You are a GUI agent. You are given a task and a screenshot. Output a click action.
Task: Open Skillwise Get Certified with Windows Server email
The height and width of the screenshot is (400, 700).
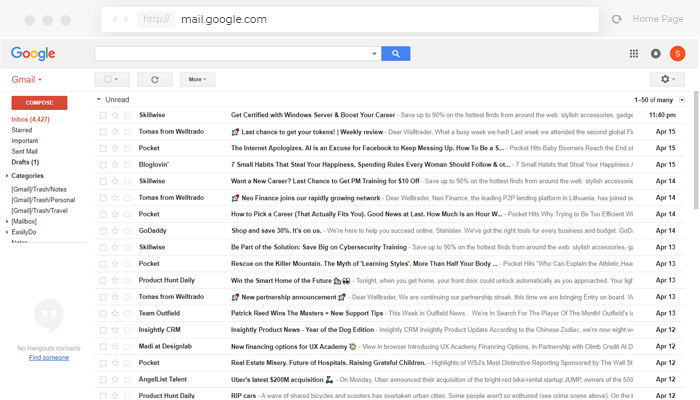[x=389, y=115]
